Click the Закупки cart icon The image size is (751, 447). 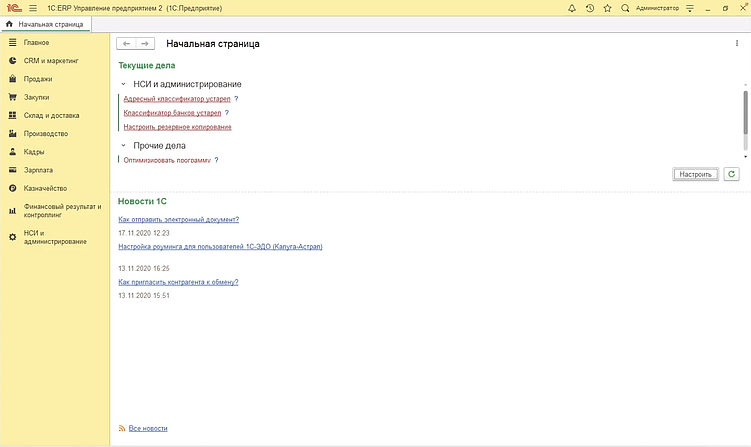pyautogui.click(x=13, y=97)
